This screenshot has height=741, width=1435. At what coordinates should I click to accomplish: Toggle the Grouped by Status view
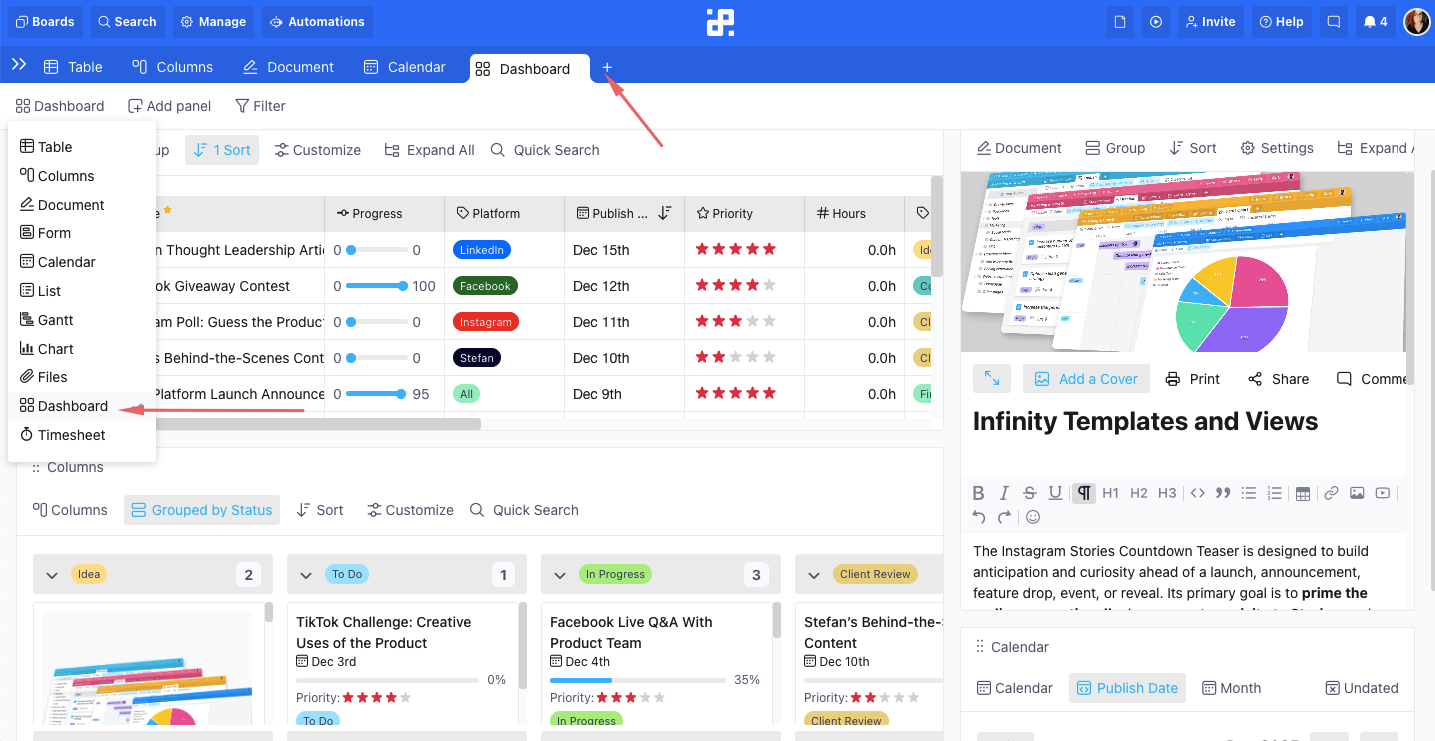202,510
